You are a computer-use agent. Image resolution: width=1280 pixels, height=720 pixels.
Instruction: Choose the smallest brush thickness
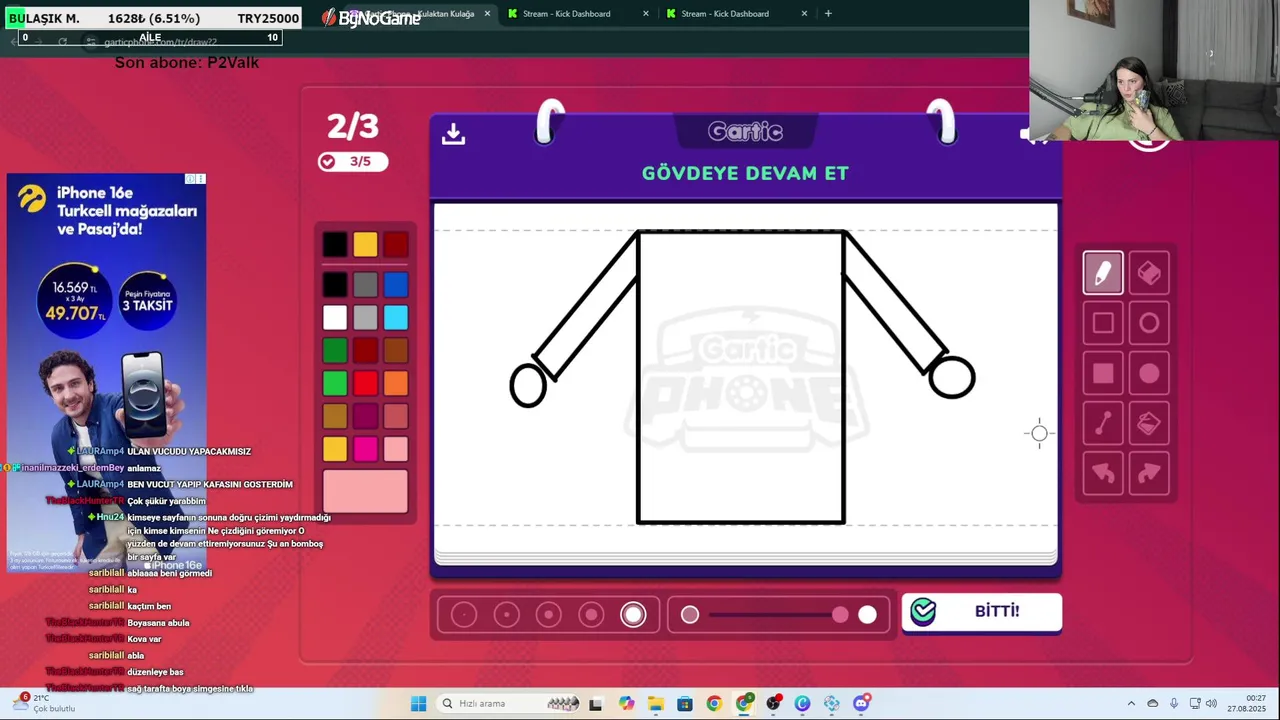pos(464,615)
